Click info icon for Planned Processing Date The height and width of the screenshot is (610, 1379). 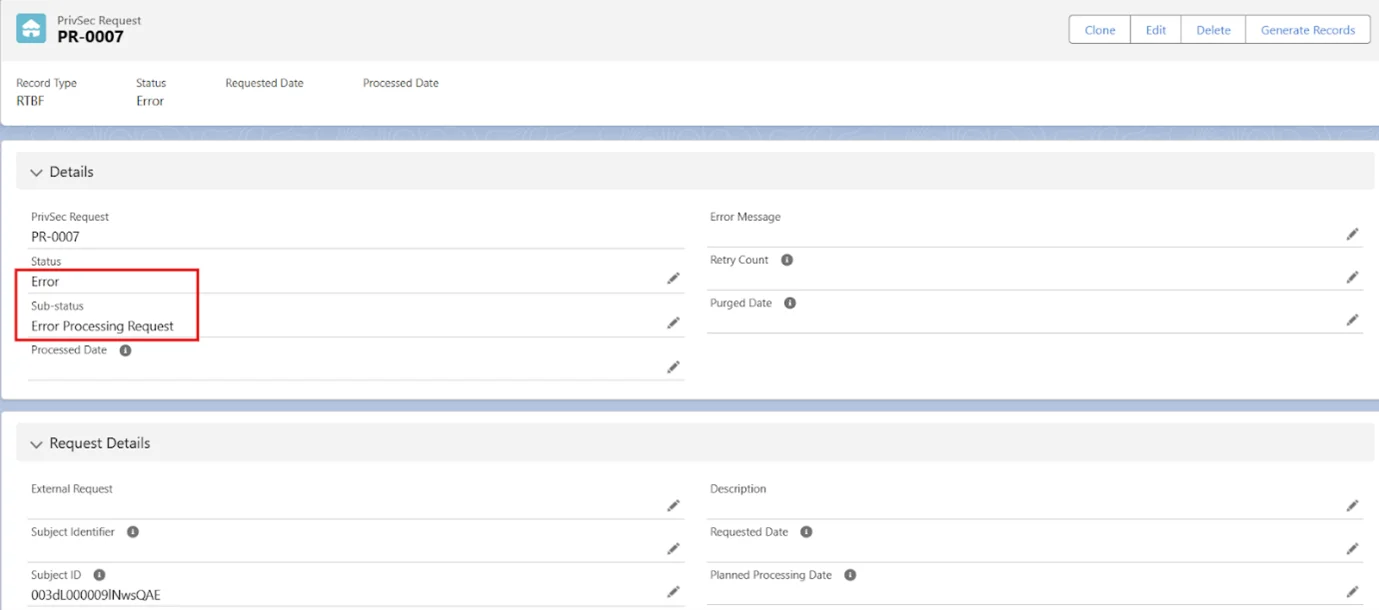850,575
